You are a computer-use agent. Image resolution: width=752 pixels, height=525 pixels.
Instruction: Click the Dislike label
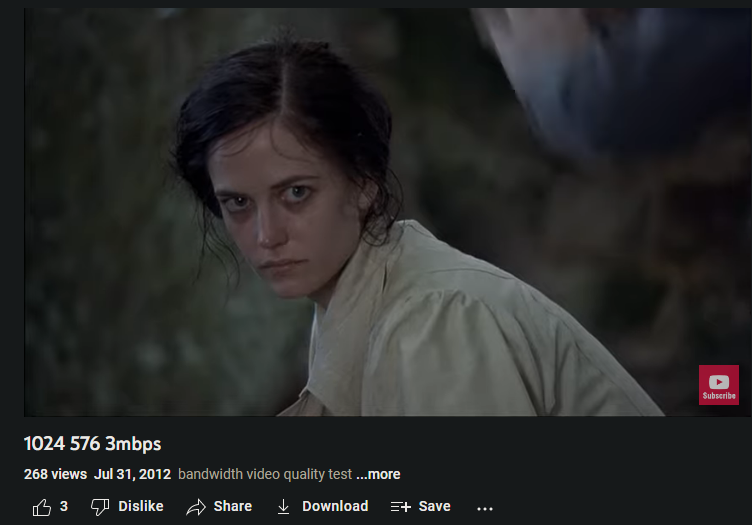pyautogui.click(x=141, y=506)
